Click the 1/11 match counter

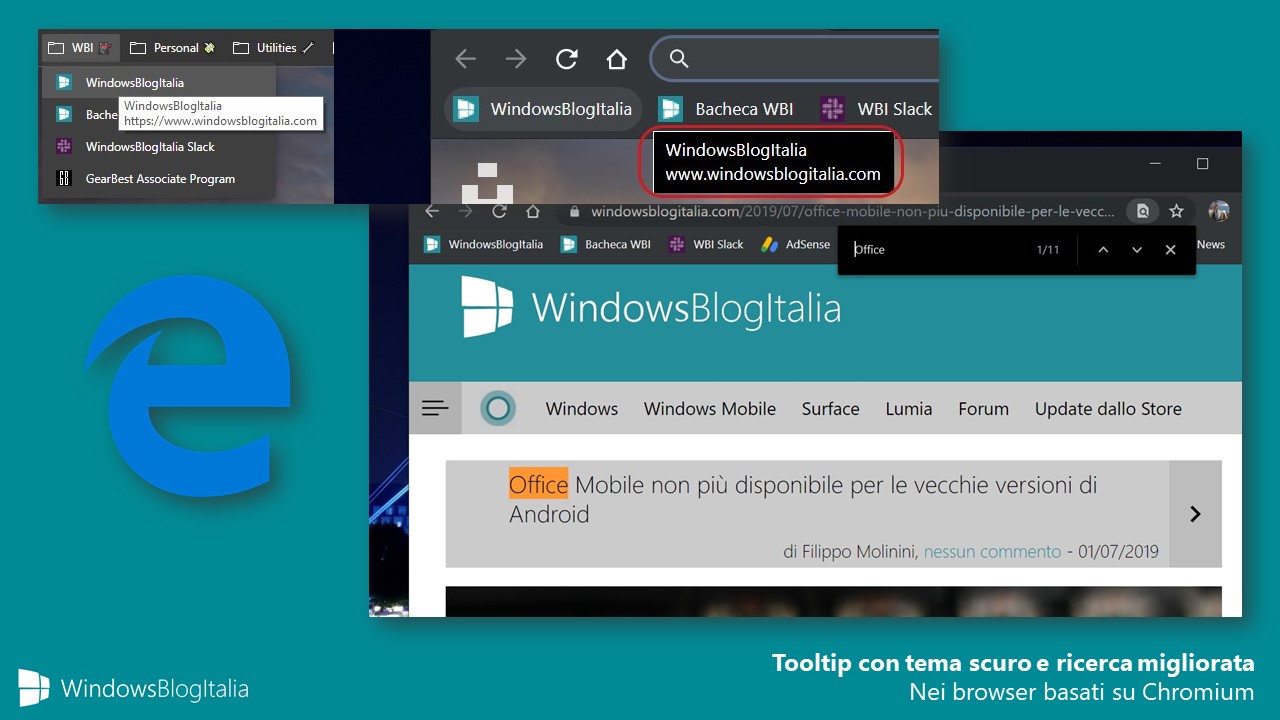pos(1048,250)
